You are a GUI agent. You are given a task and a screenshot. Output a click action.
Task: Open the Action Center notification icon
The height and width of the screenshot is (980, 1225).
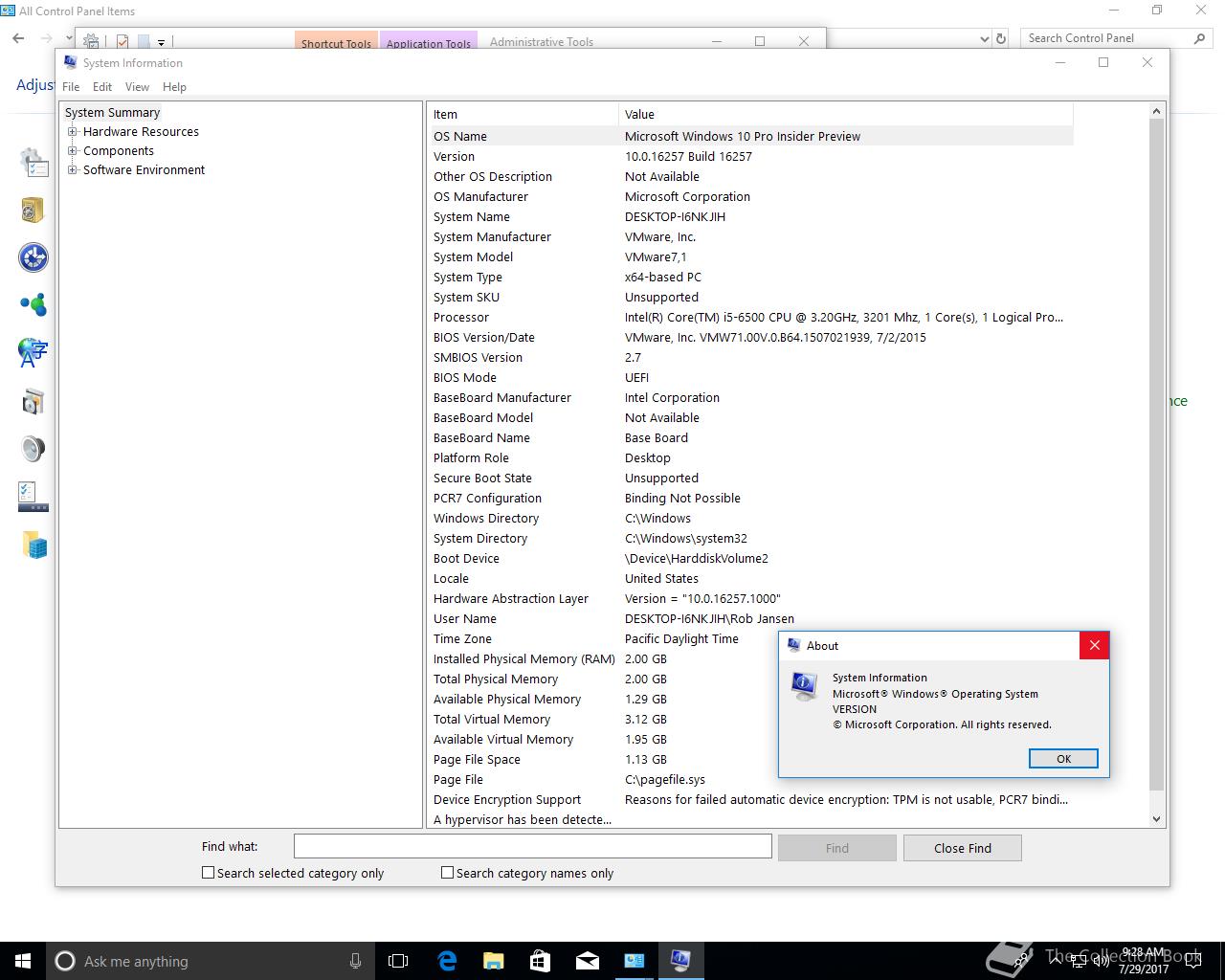1193,961
